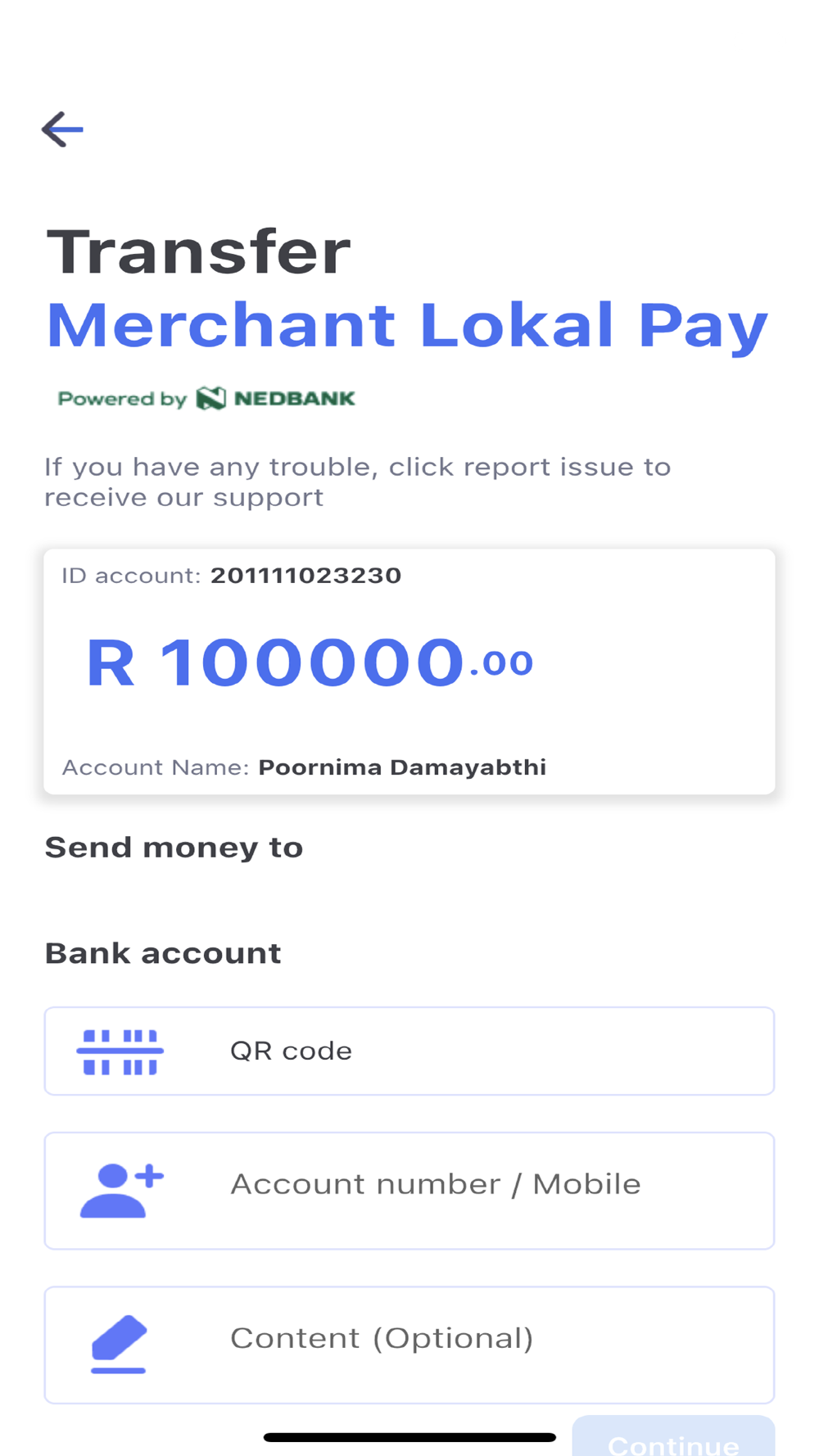Tap the pencil edit icon
This screenshot has height=1456, width=819.
point(119,1344)
